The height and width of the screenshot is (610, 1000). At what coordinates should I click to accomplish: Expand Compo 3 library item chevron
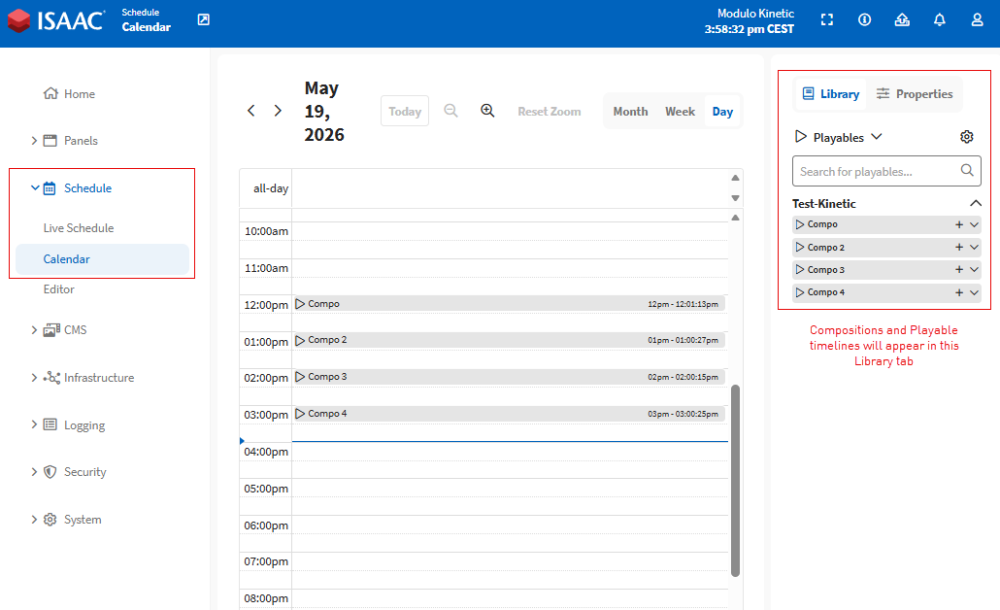click(x=974, y=269)
